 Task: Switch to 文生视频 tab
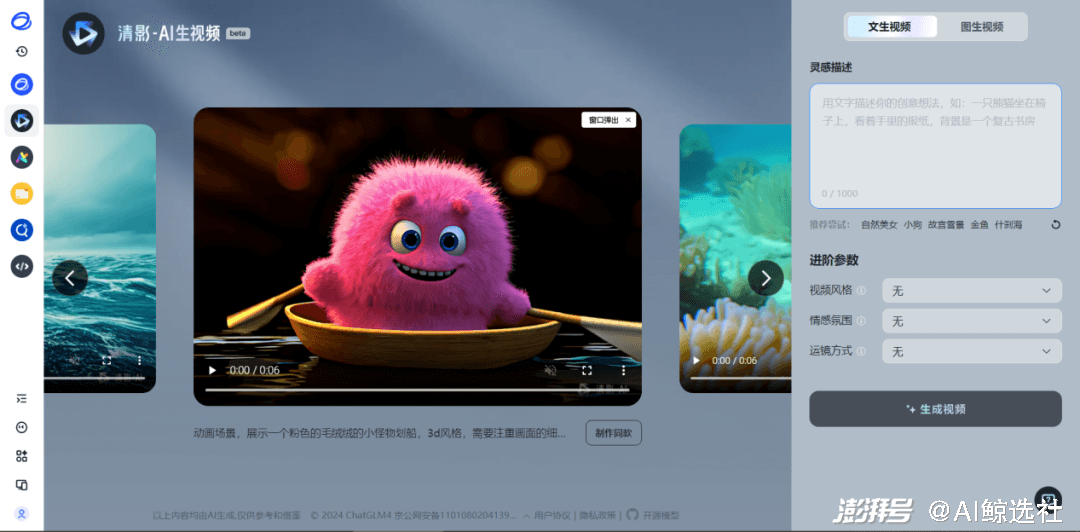pos(891,27)
